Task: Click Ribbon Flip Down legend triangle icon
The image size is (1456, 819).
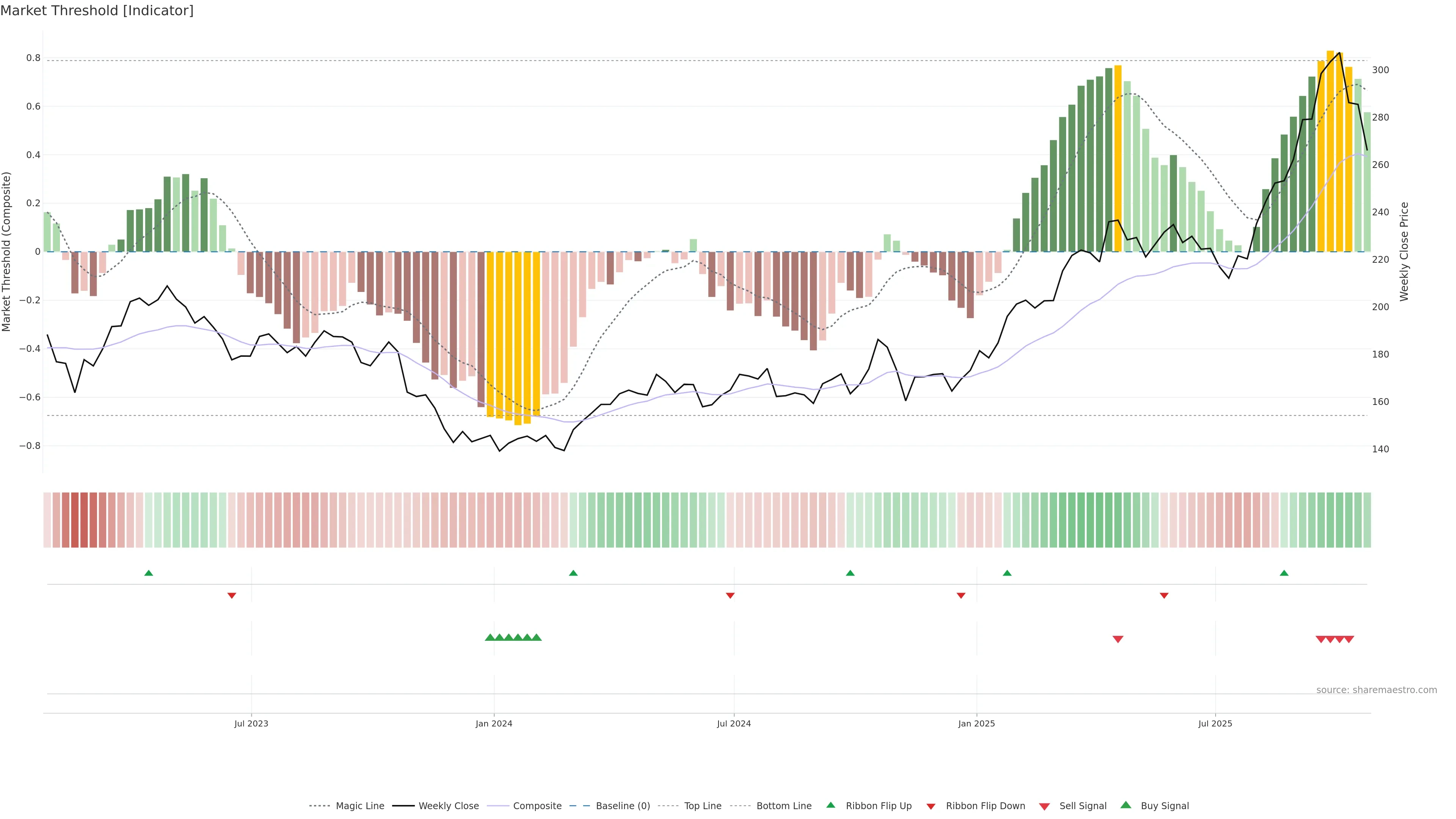Action: 931,806
